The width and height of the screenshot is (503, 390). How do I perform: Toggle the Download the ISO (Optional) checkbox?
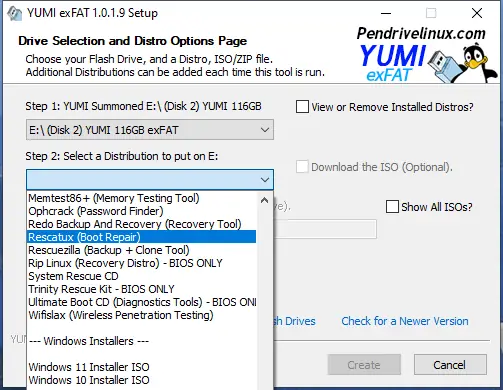(302, 167)
